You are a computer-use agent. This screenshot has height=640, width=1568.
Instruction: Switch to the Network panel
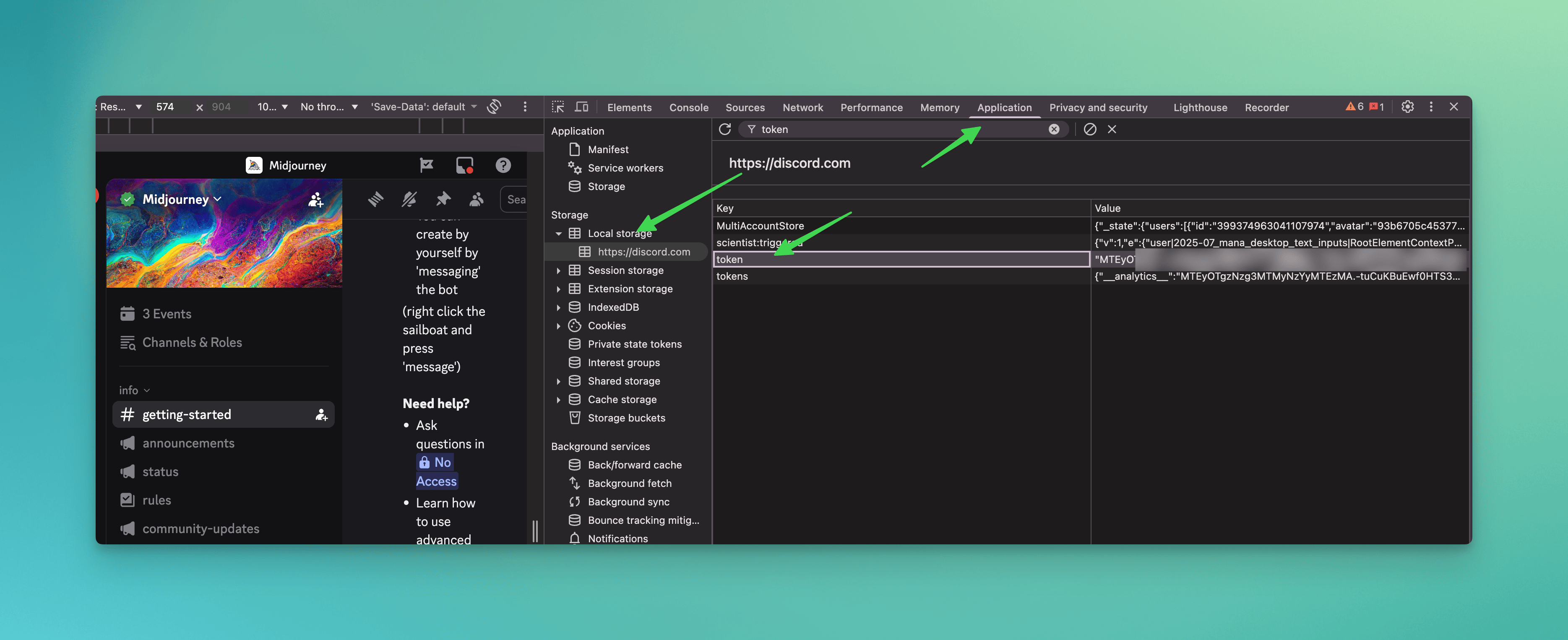[x=802, y=107]
